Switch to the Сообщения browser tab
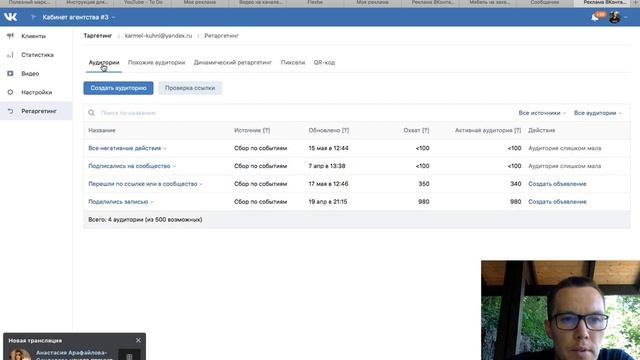 coord(545,3)
